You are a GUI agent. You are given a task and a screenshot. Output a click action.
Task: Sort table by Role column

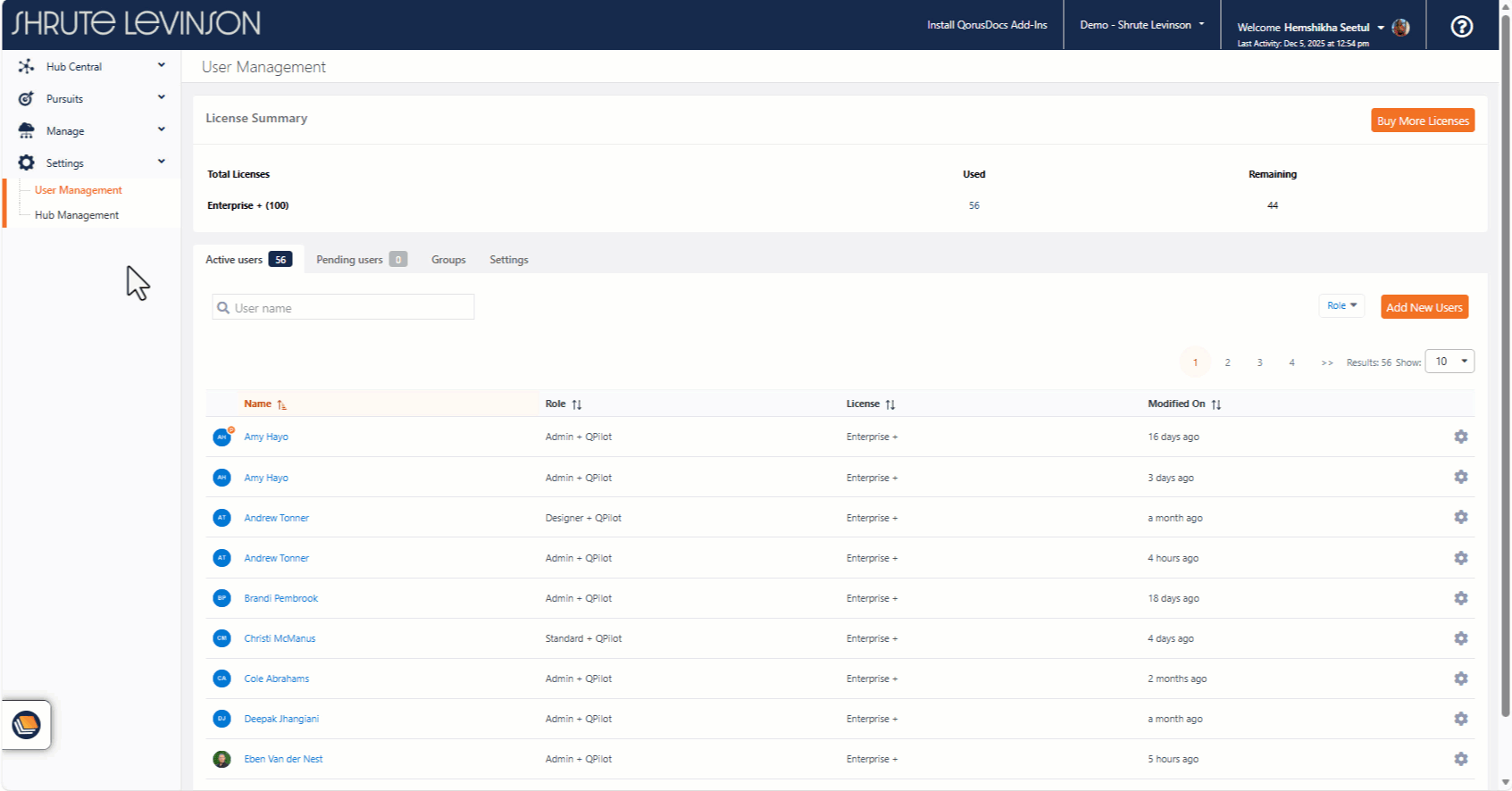[576, 404]
